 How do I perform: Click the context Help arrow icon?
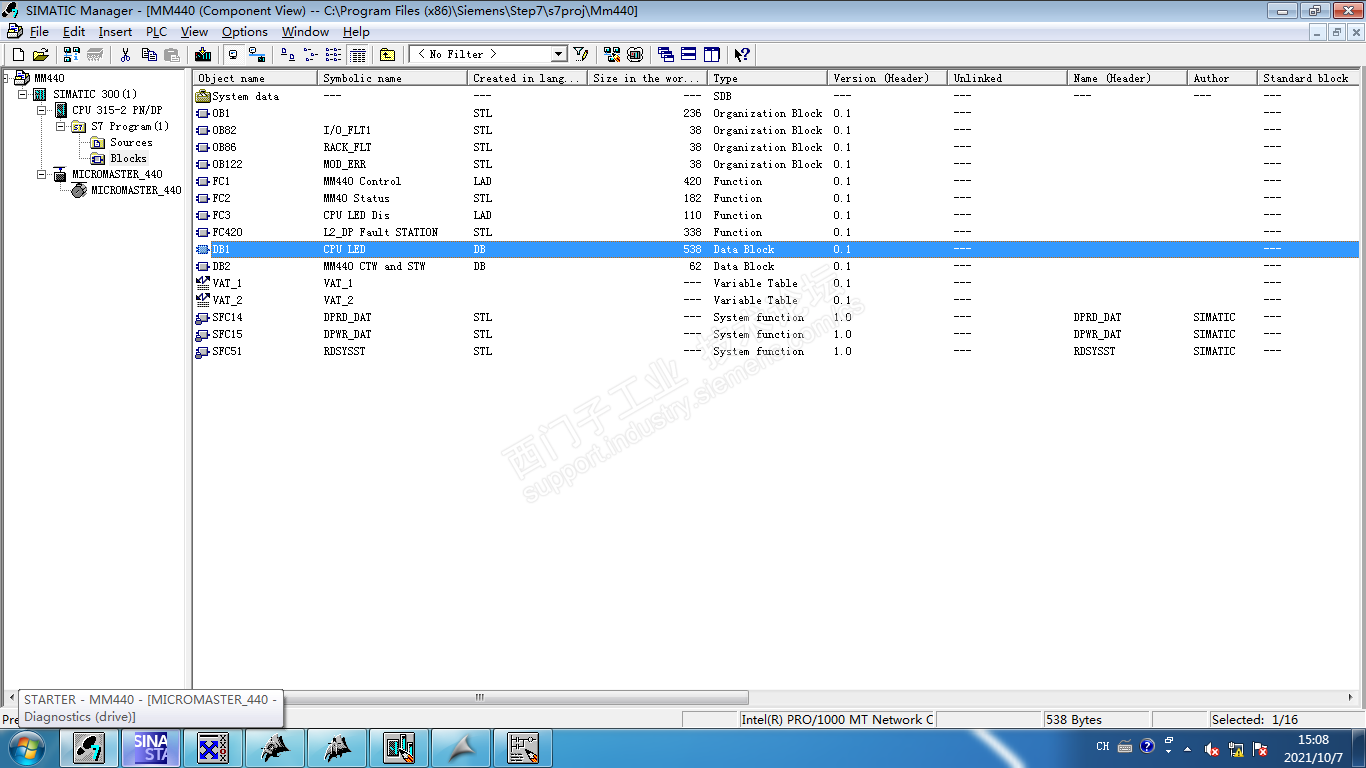[742, 54]
